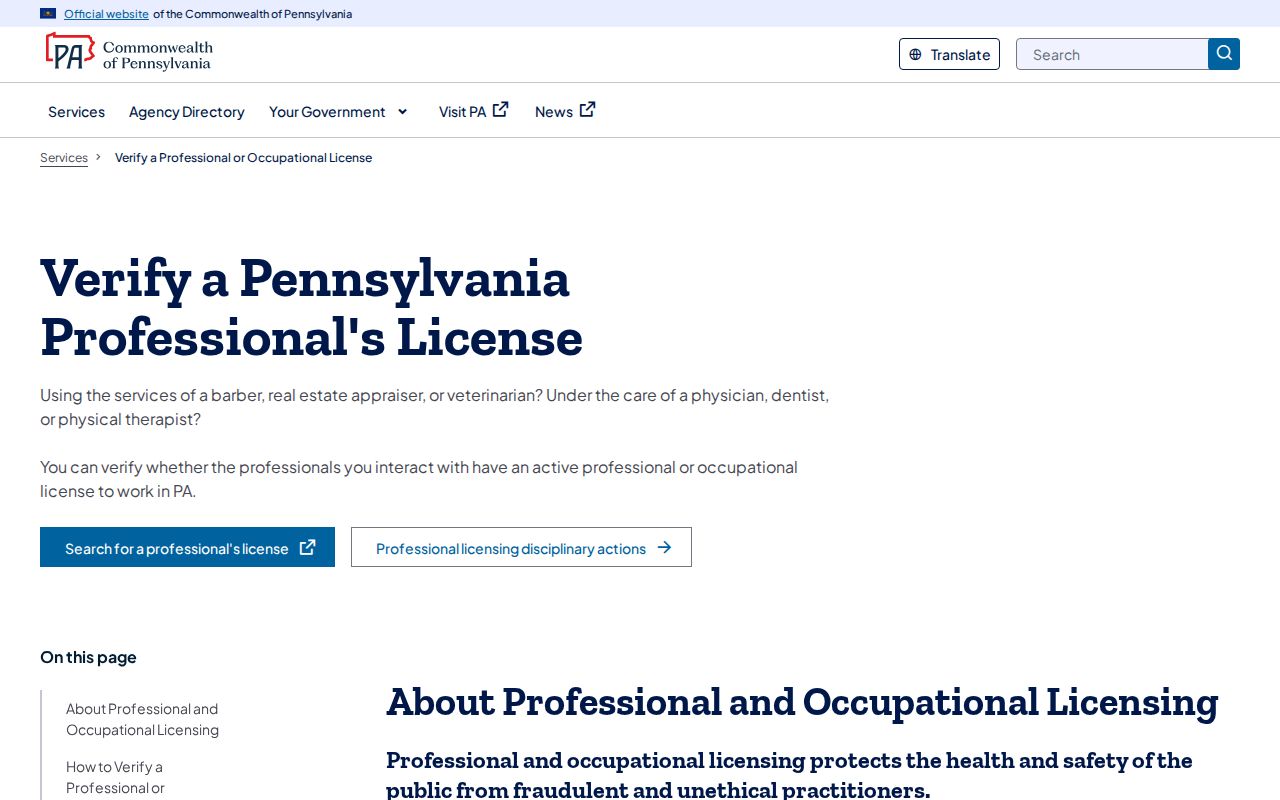Open the Services menu item
The height and width of the screenshot is (800, 1280).
(76, 111)
